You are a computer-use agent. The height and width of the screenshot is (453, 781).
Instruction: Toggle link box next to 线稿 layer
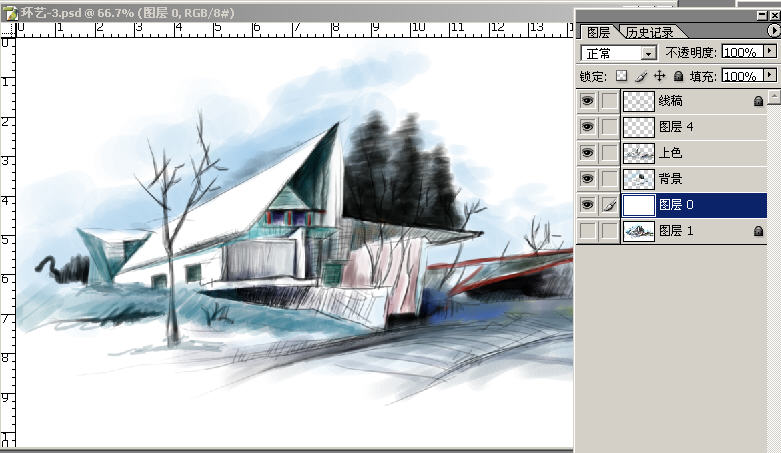(609, 101)
